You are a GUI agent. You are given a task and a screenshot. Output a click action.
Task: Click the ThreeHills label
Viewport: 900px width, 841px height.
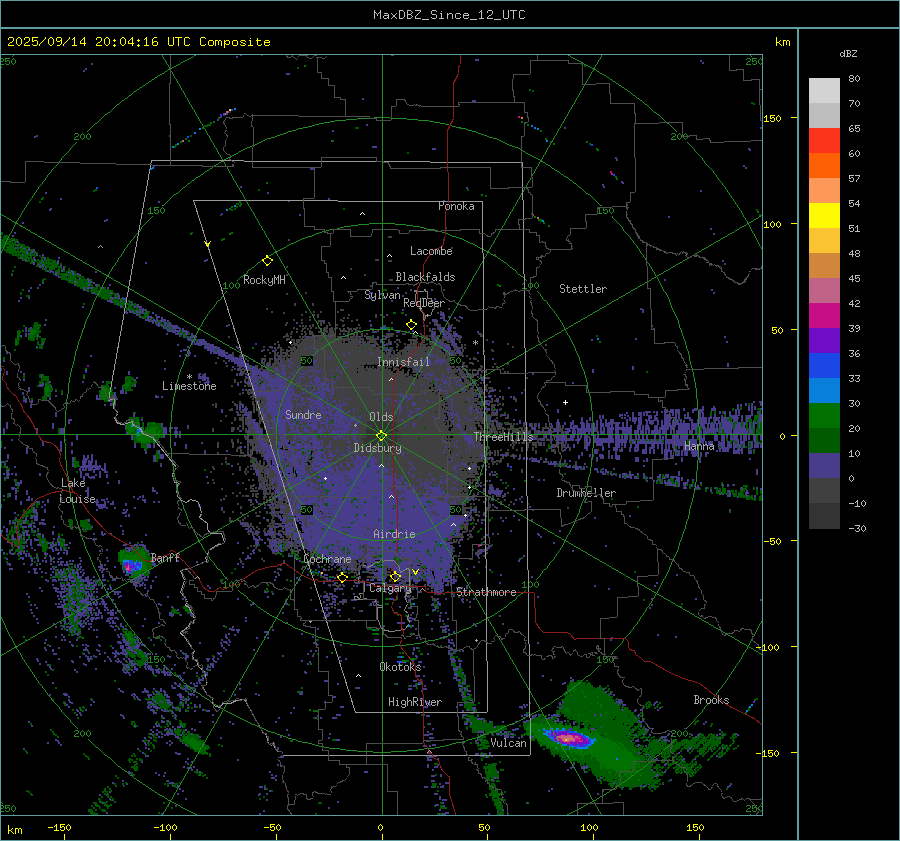[x=503, y=437]
